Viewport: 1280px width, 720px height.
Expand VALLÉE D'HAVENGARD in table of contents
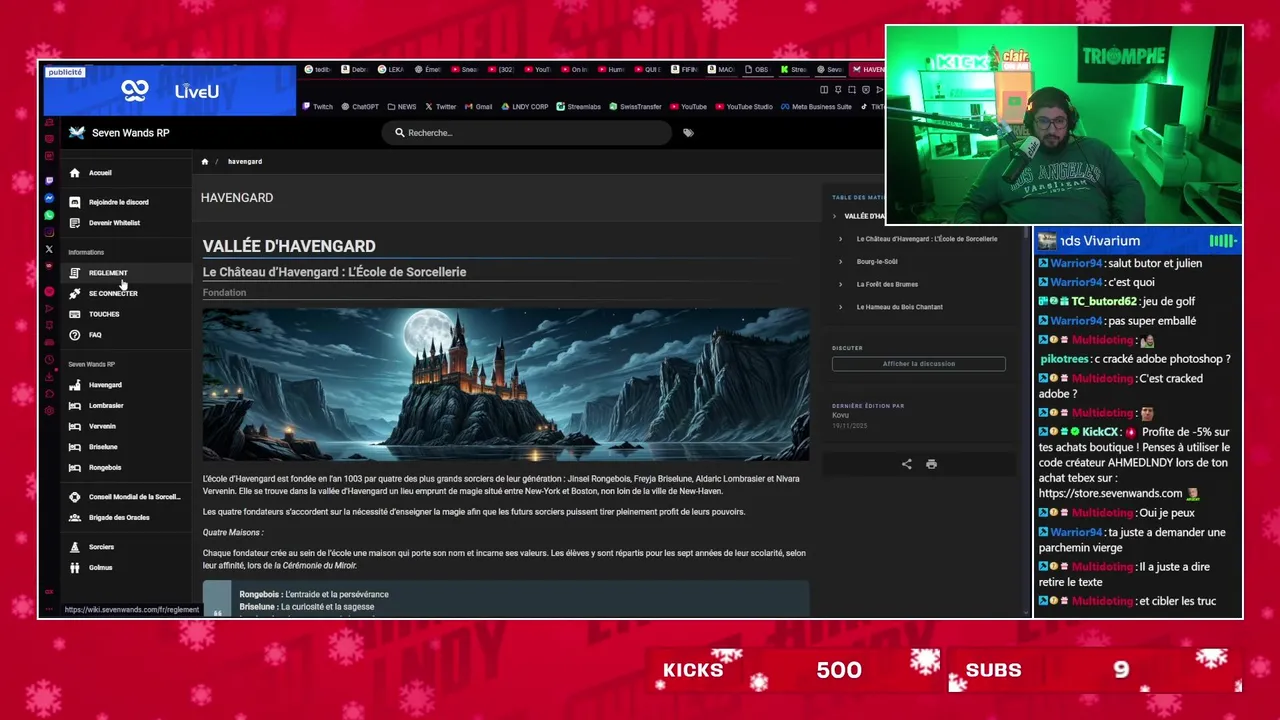(834, 216)
